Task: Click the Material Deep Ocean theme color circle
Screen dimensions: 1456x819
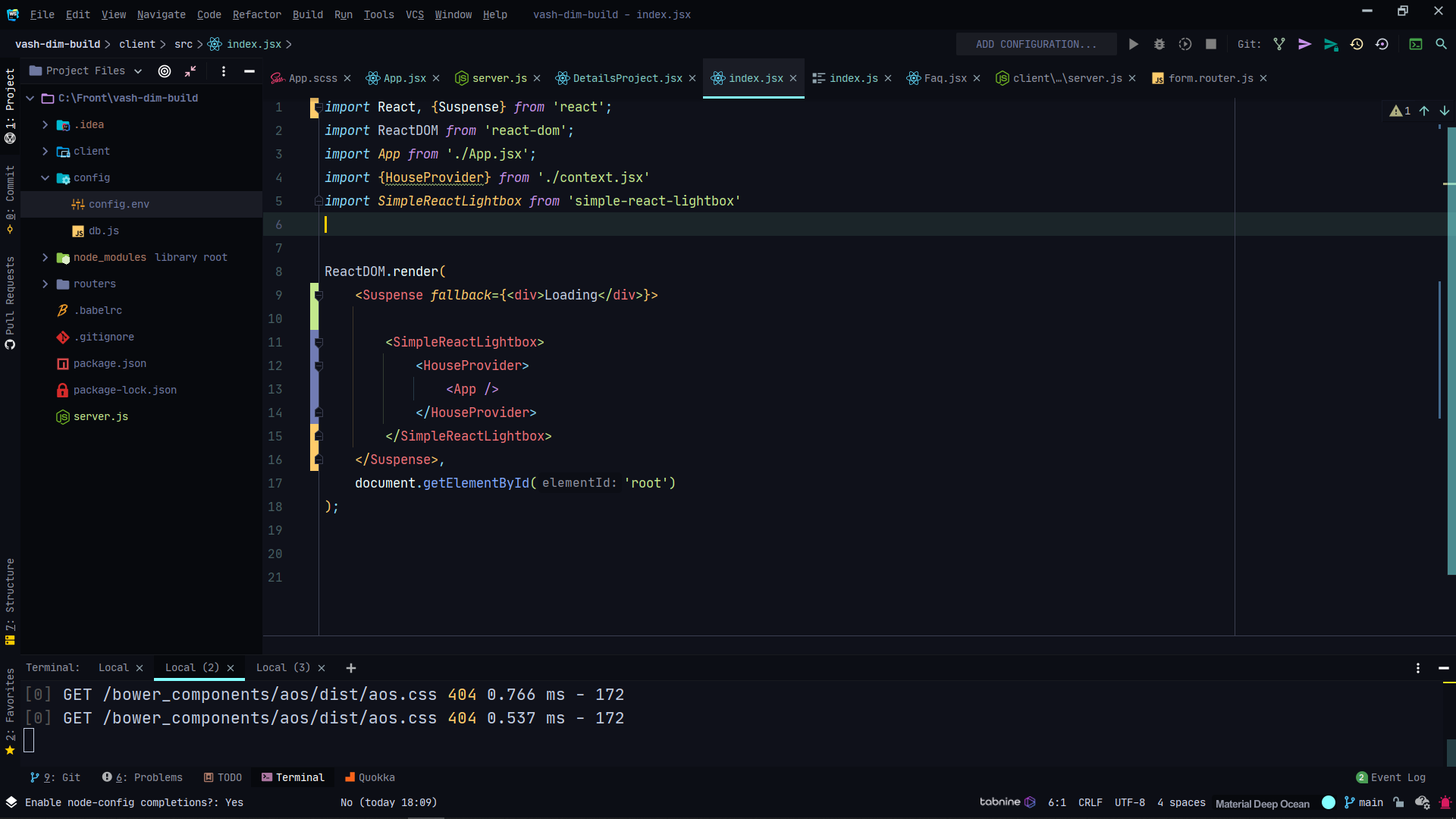Action: click(x=1329, y=802)
